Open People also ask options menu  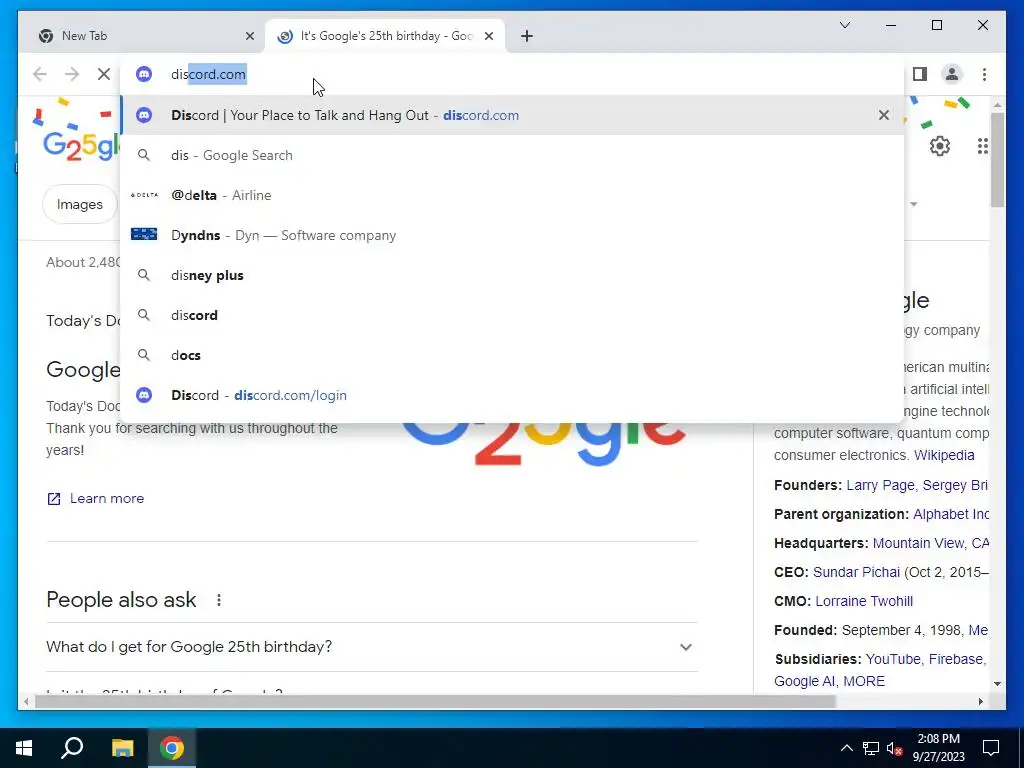[219, 600]
